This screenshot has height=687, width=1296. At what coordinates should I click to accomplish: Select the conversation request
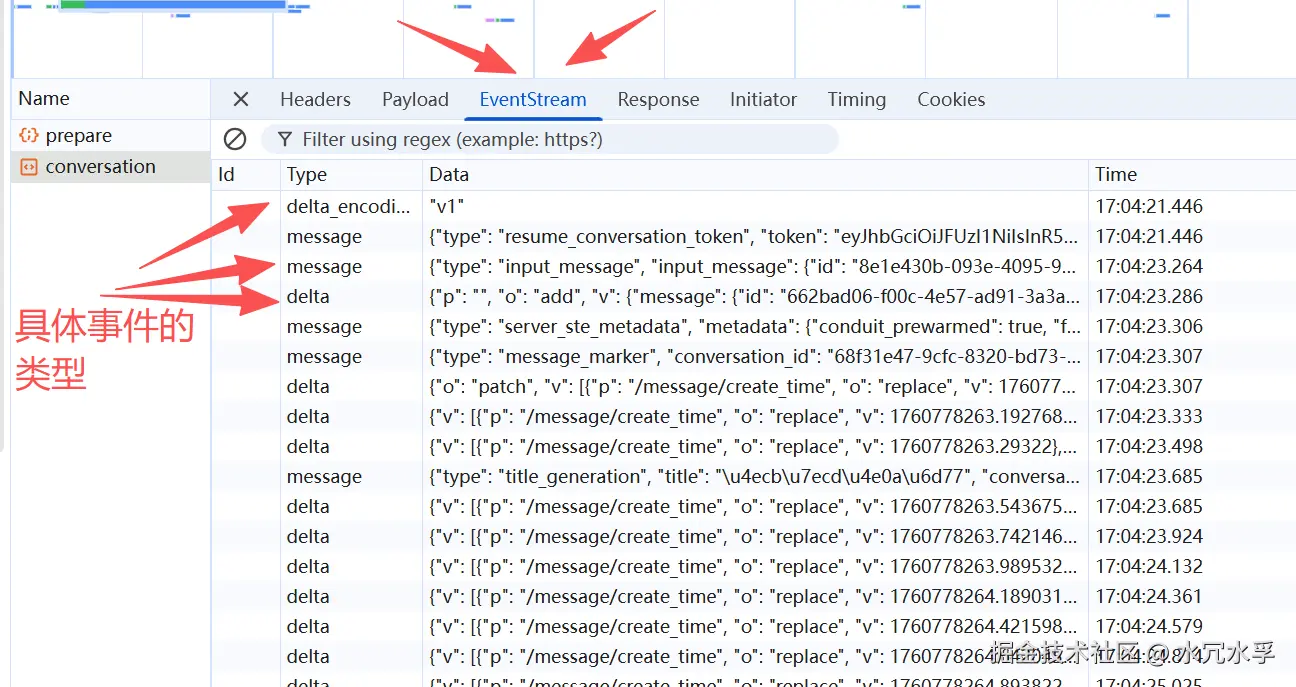coord(110,167)
